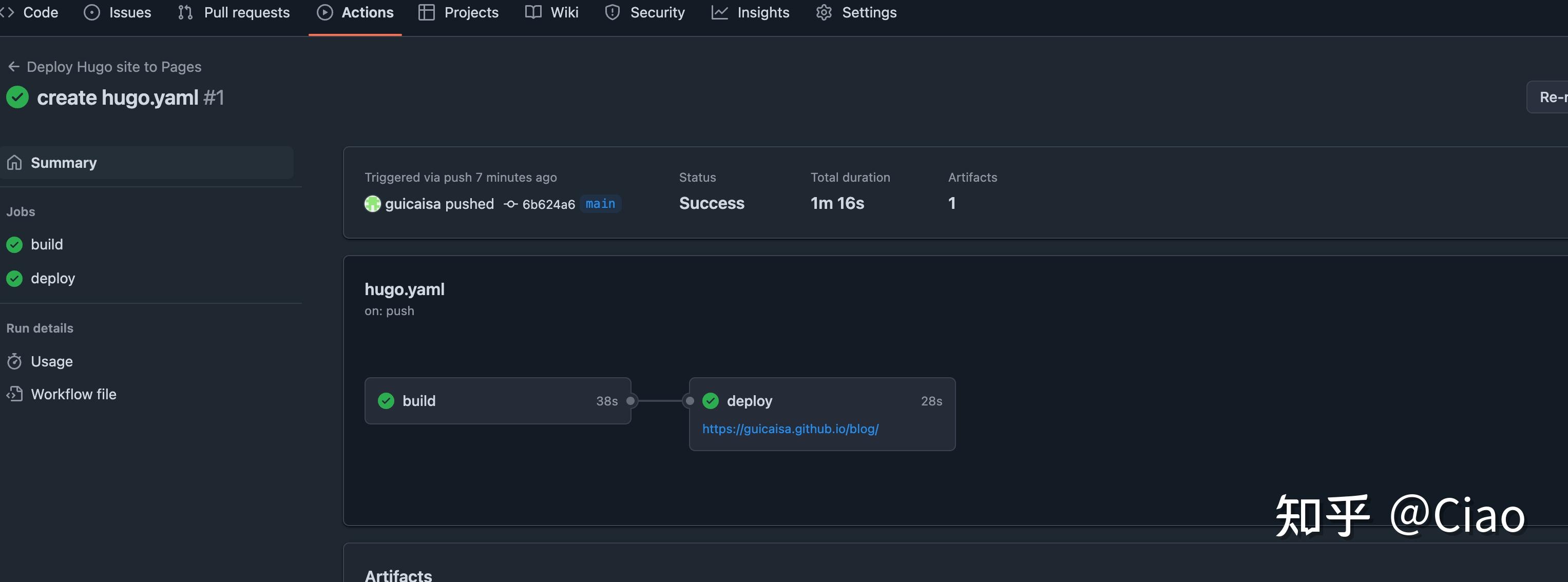Click back arrow to Deploy Hugo workflow
This screenshot has height=582, width=1568.
(13, 66)
